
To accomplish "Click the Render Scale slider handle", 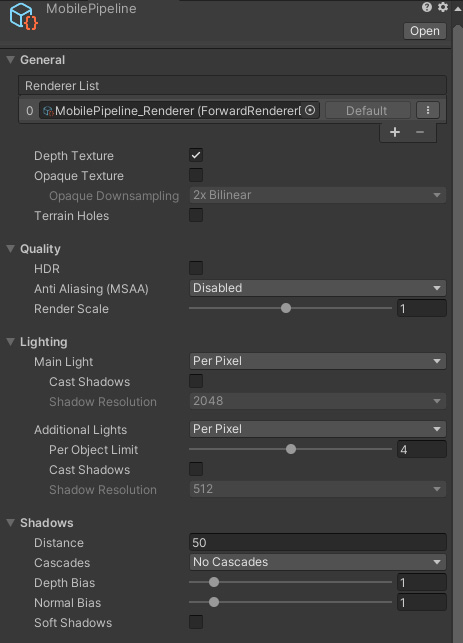I will point(286,308).
